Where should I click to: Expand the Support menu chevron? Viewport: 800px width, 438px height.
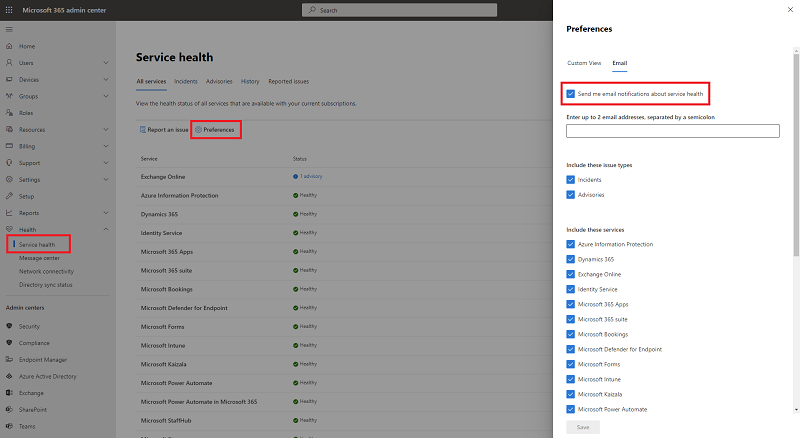(106, 163)
